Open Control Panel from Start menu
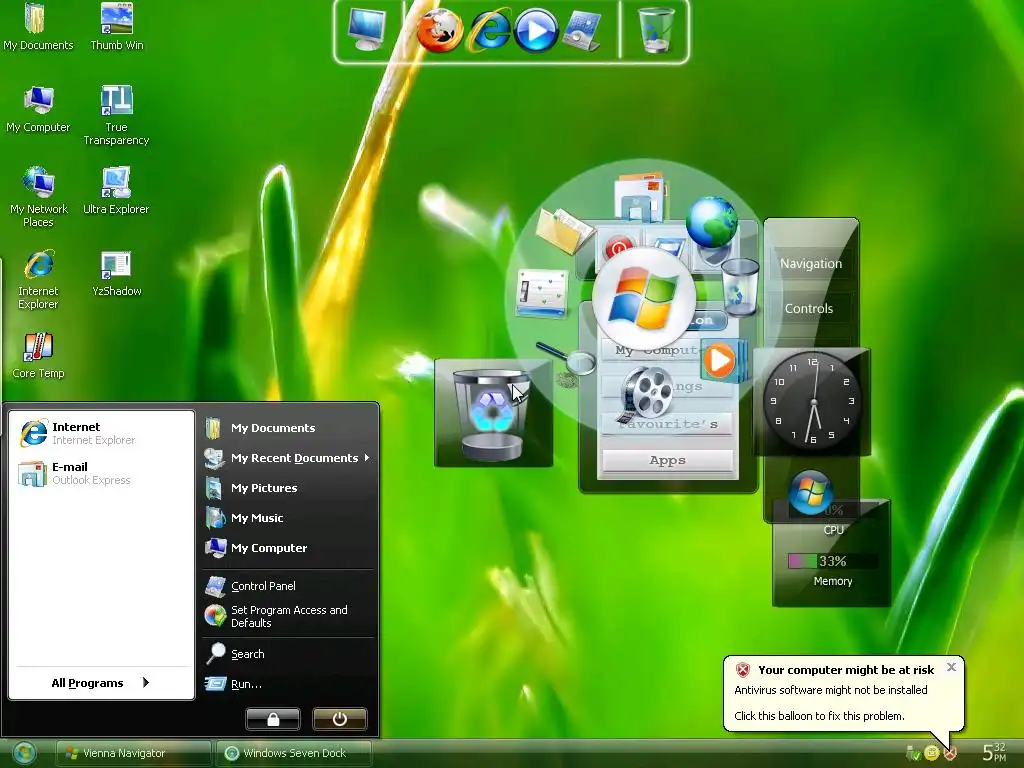This screenshot has height=768, width=1024. (x=287, y=586)
